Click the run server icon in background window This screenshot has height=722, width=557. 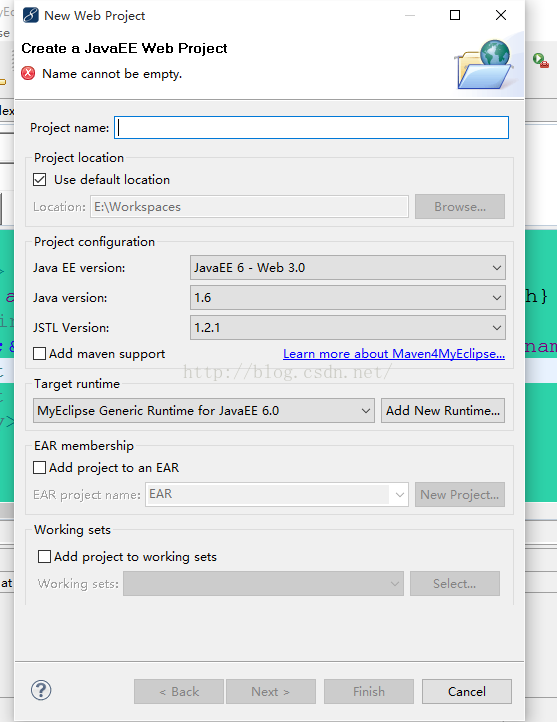(x=540, y=60)
